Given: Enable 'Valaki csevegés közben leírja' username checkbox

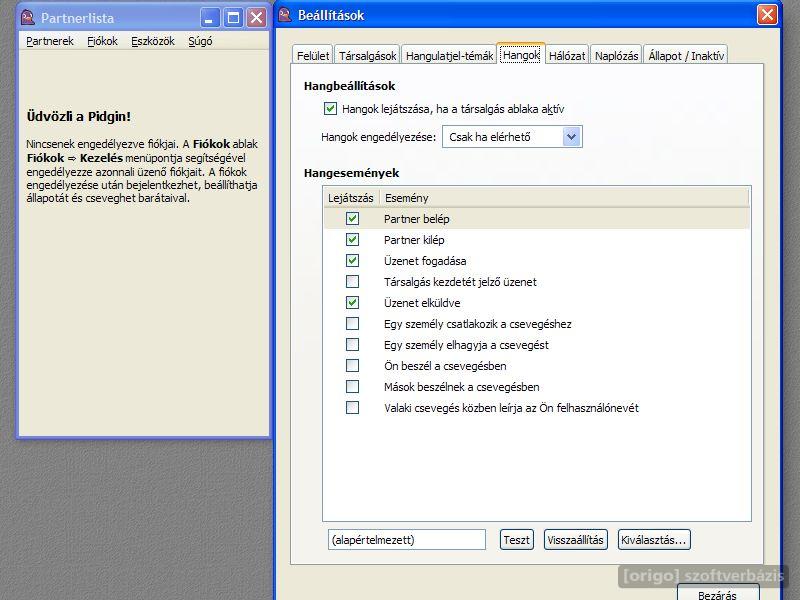Looking at the screenshot, I should 352,407.
